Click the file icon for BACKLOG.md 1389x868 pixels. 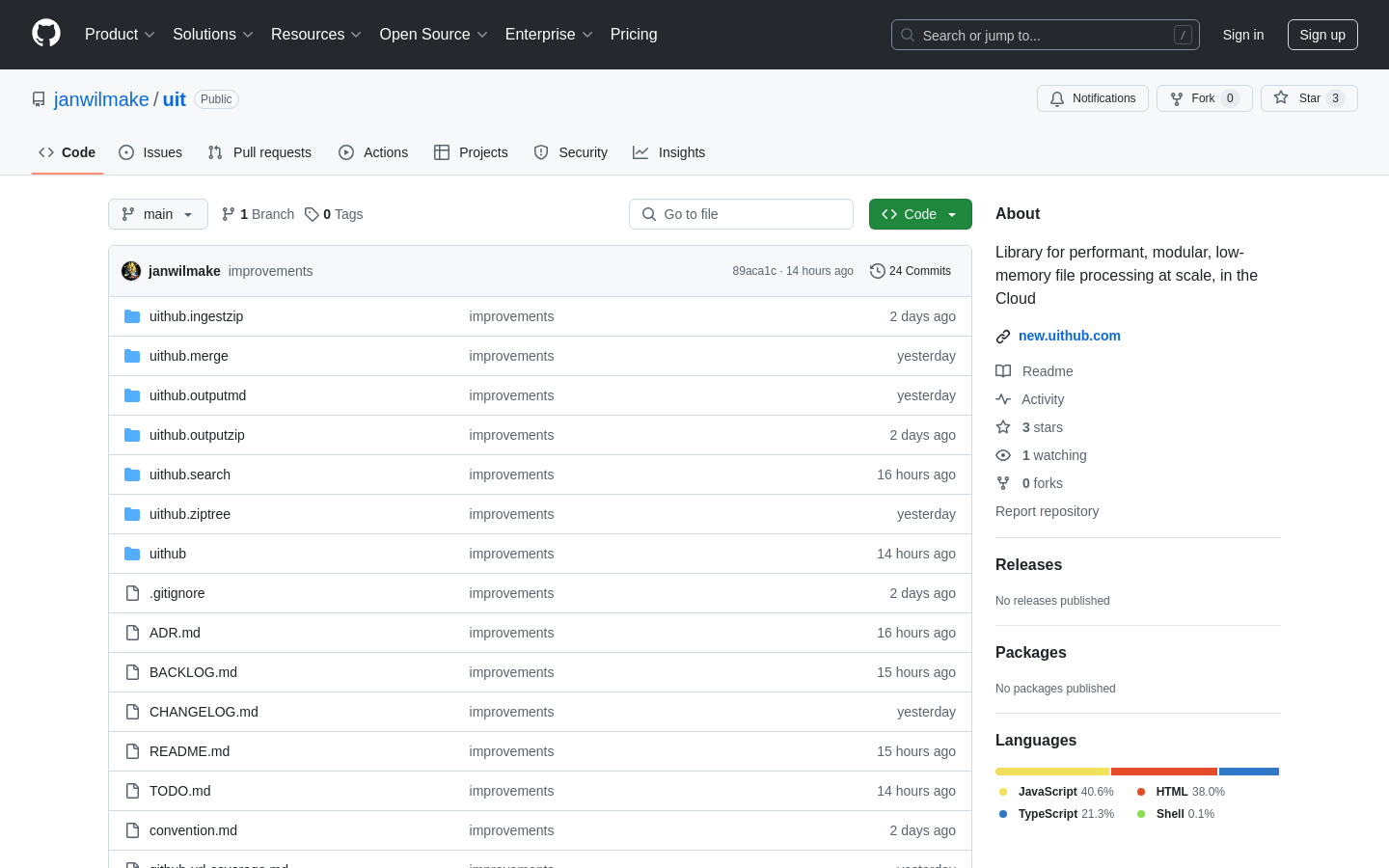click(132, 672)
